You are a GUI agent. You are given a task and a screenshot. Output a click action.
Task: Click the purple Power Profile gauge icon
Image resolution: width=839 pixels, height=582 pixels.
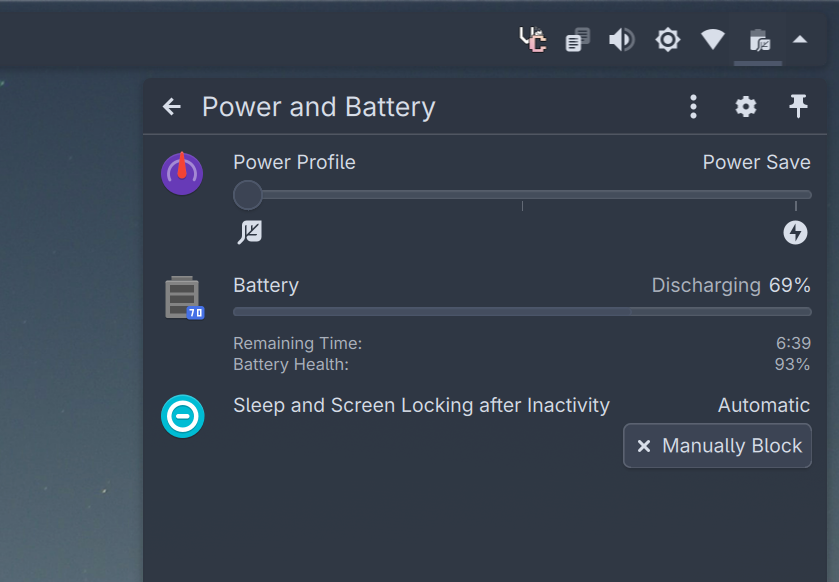[x=182, y=173]
